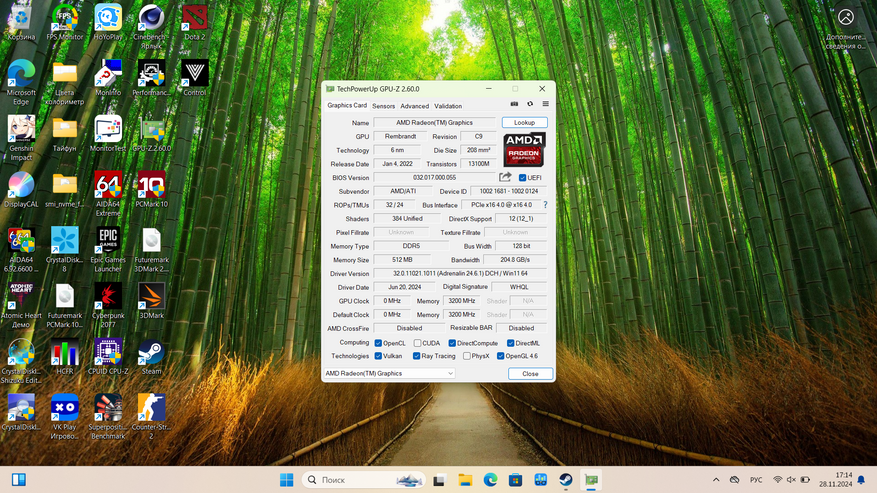Click the GPU-Z screenshot camera icon

[x=514, y=104]
